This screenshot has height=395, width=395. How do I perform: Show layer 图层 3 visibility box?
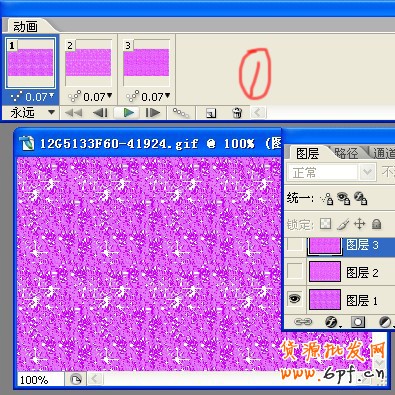[x=295, y=245]
